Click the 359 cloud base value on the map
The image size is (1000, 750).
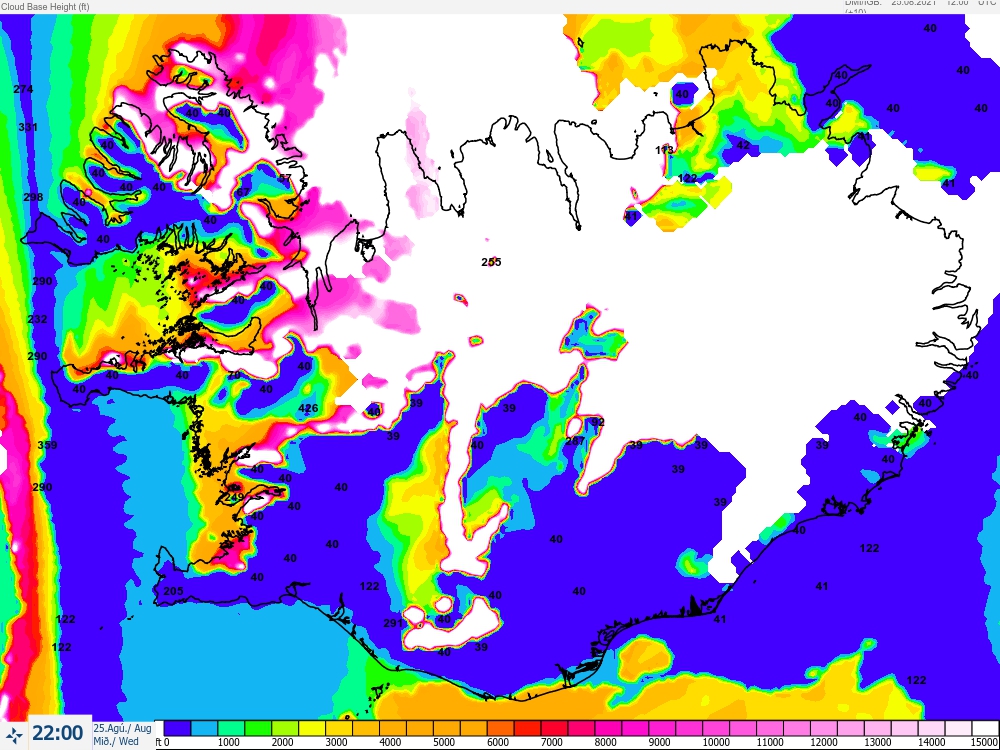tap(47, 445)
